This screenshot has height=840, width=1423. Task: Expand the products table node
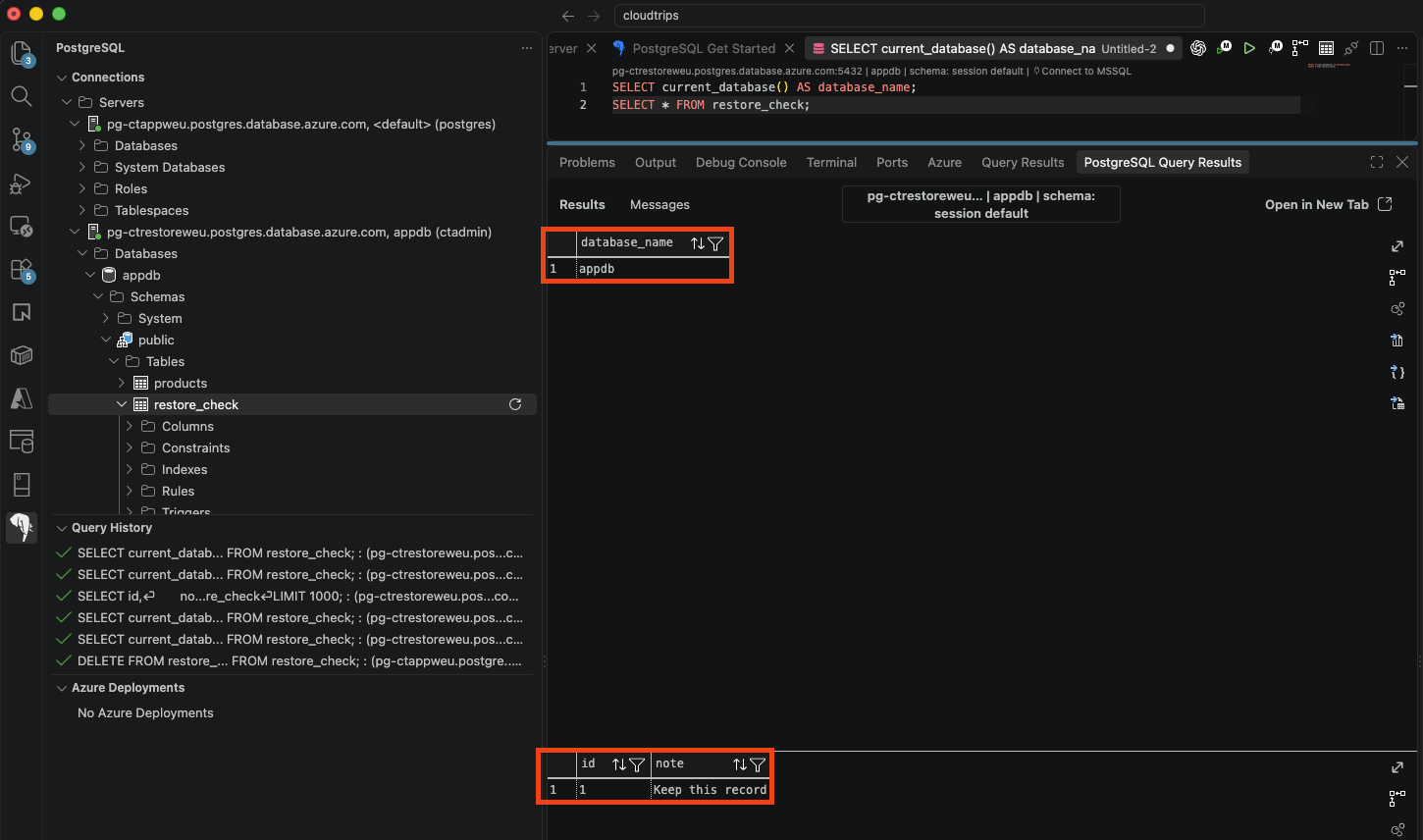122,383
